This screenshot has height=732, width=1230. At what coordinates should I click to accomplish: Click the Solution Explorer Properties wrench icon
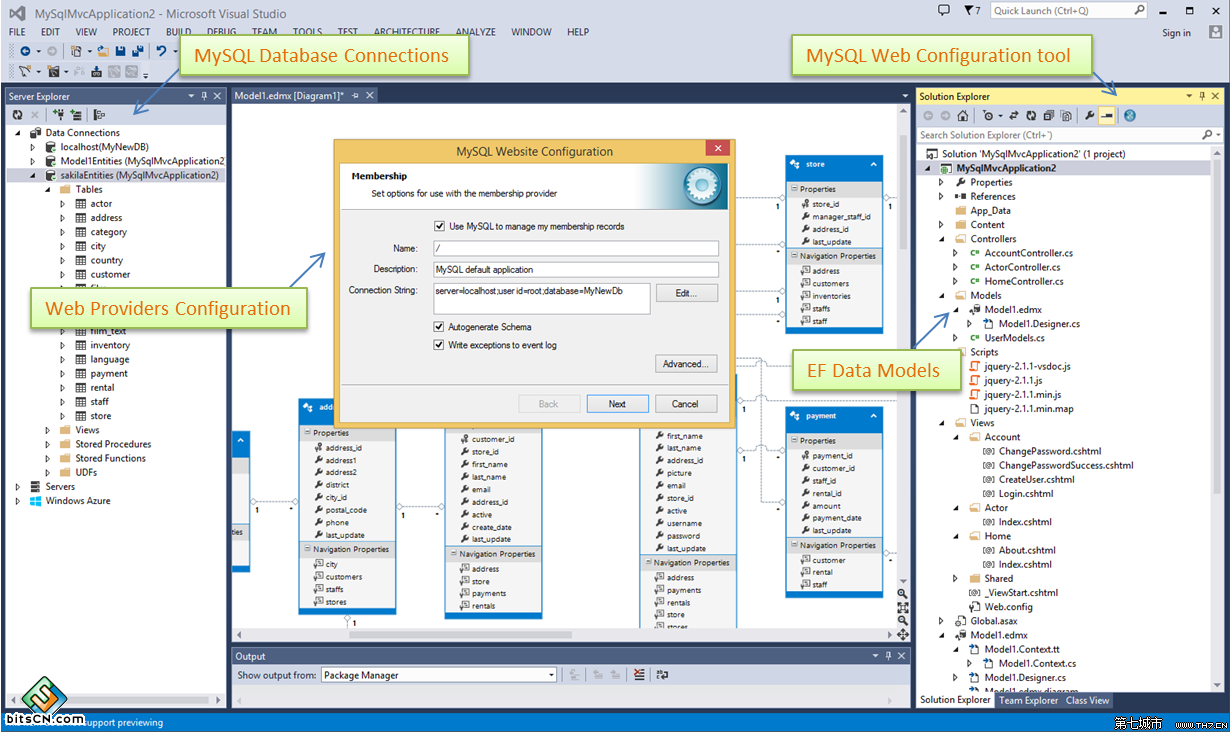[x=1090, y=116]
